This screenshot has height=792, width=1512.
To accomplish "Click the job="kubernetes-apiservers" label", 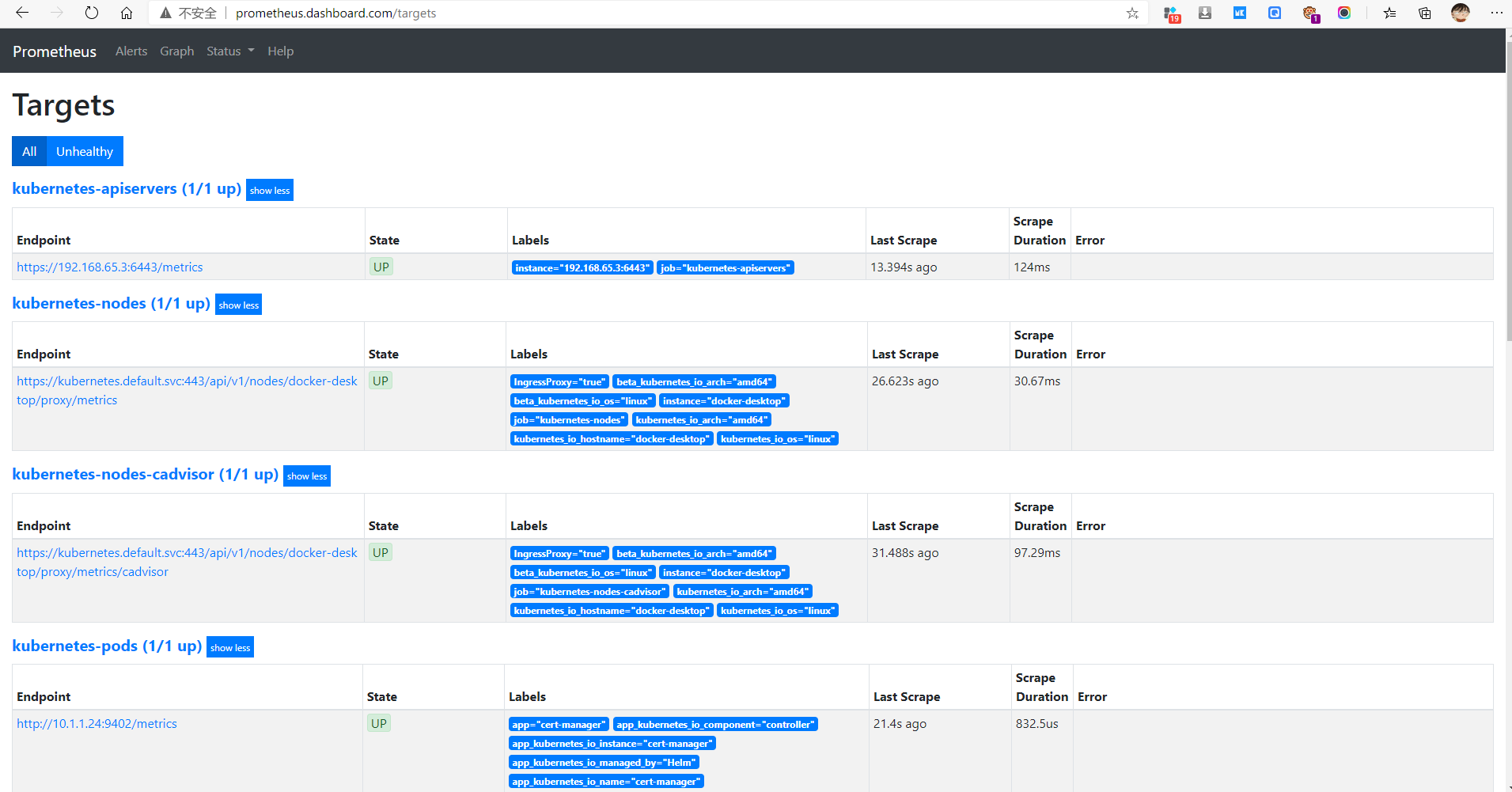I will 726,268.
